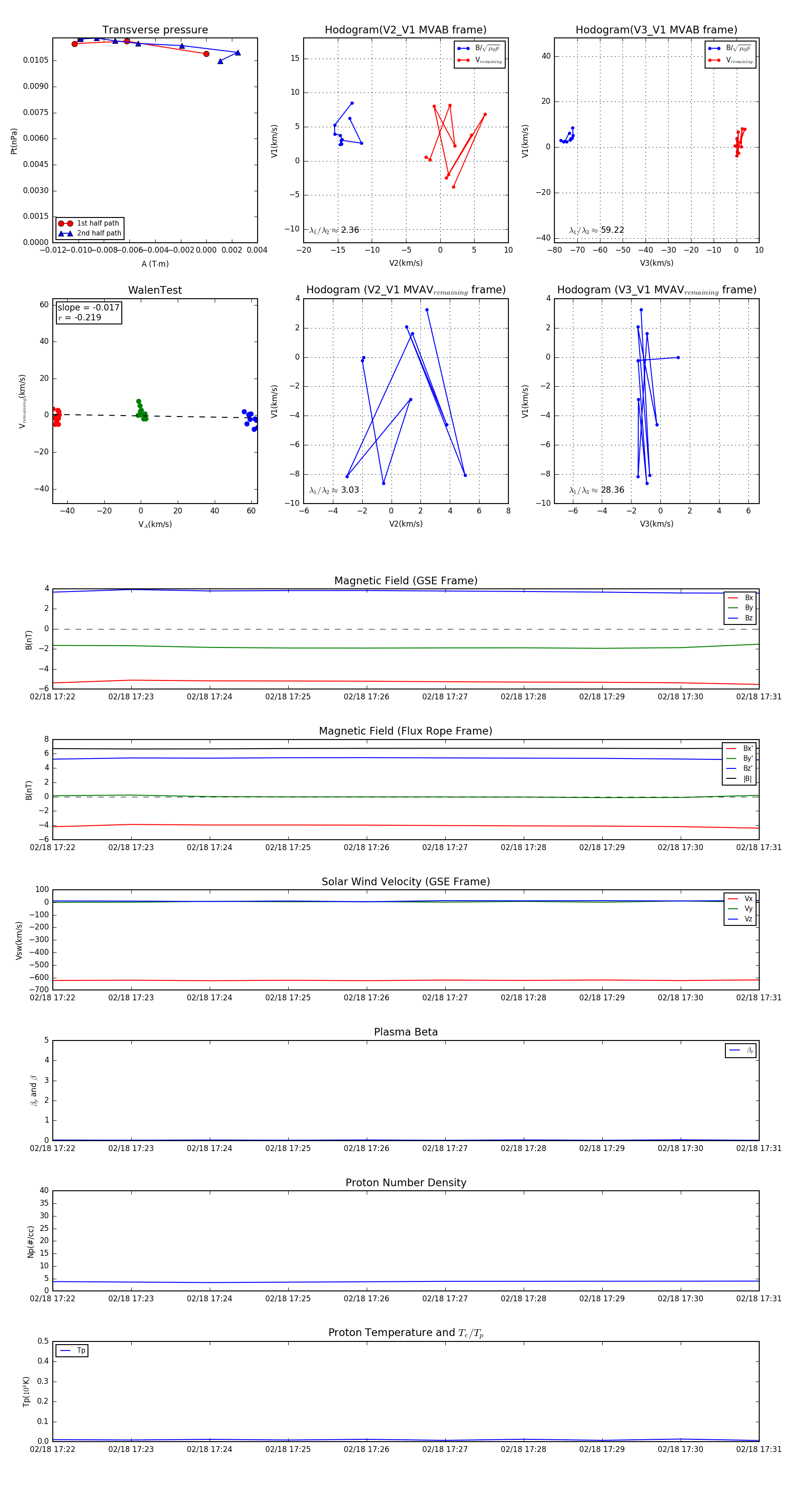812x1489 pixels.
Task: Select the By' legend entry in Flux Rope plot
Action: [x=739, y=758]
